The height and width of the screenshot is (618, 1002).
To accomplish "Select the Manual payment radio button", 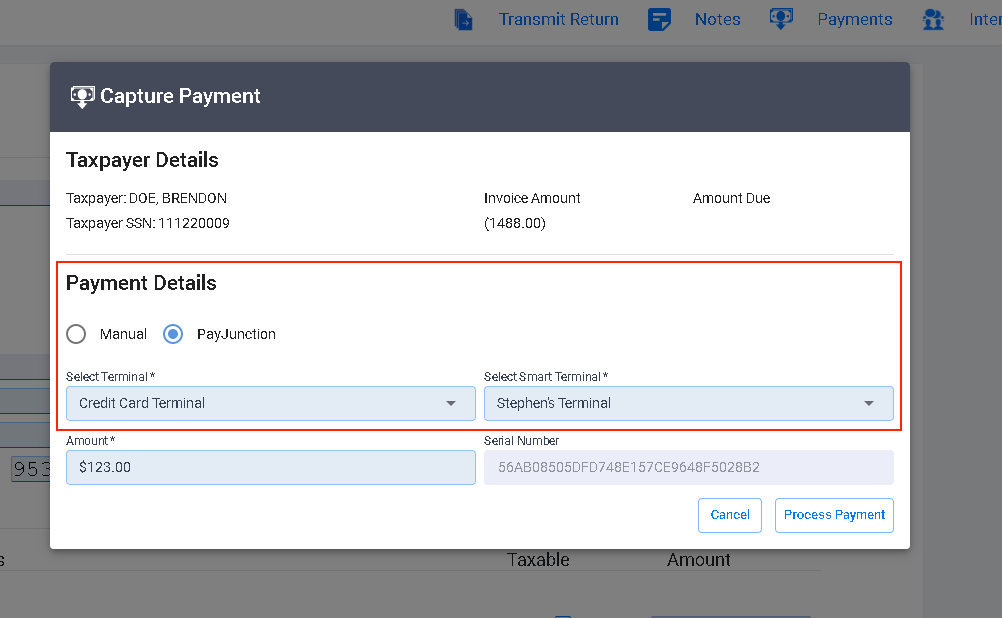I will pyautogui.click(x=76, y=334).
